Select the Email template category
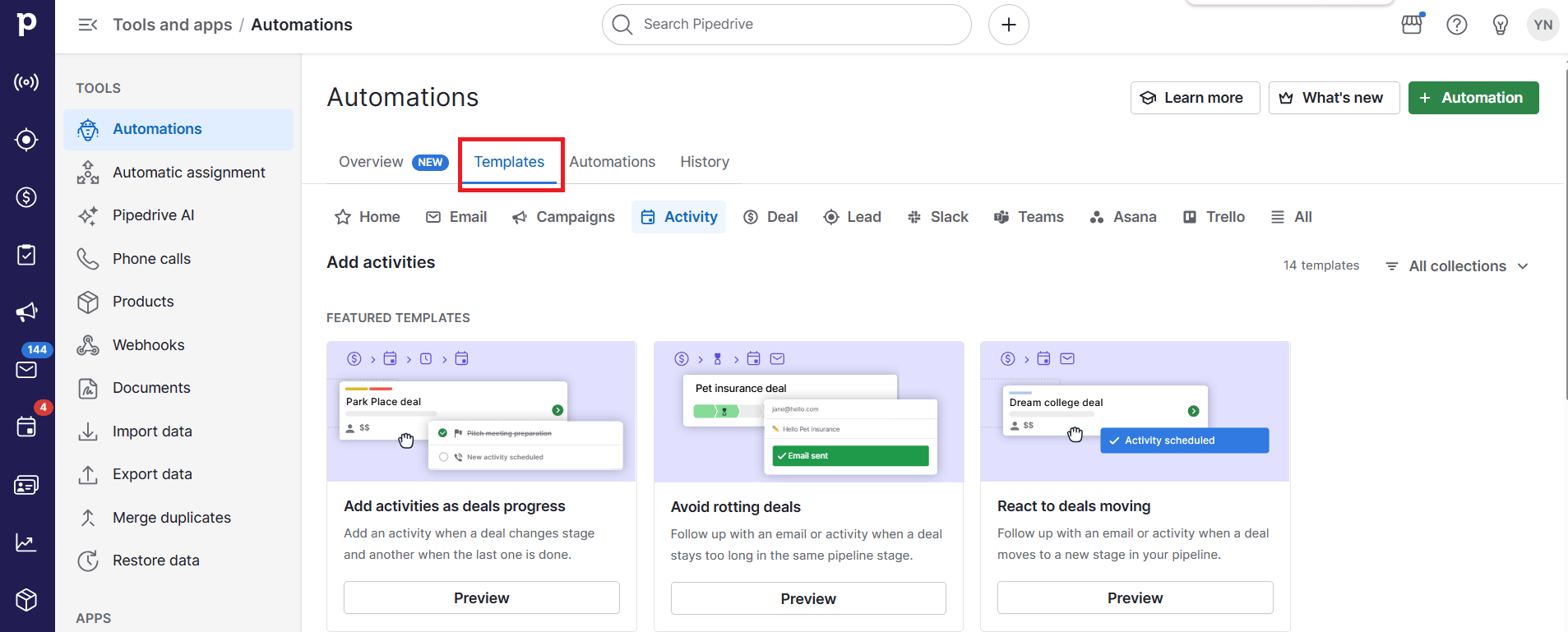Viewport: 1568px width, 632px height. [x=456, y=217]
